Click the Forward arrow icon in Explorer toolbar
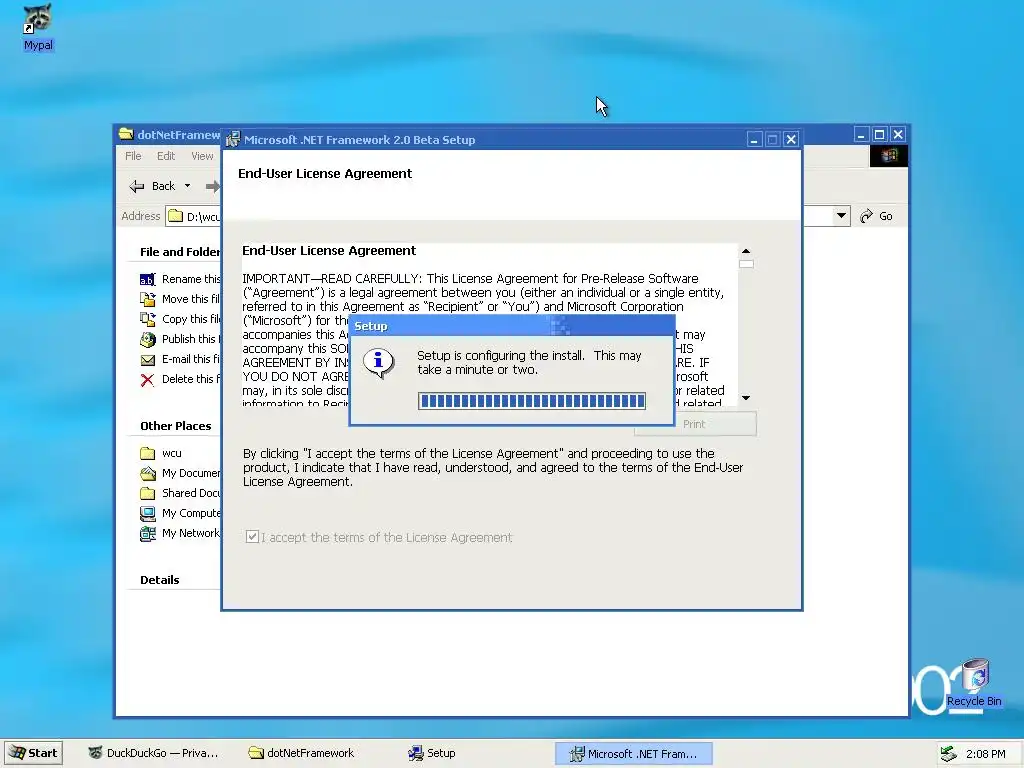Image resolution: width=1024 pixels, height=768 pixels. tap(212, 186)
